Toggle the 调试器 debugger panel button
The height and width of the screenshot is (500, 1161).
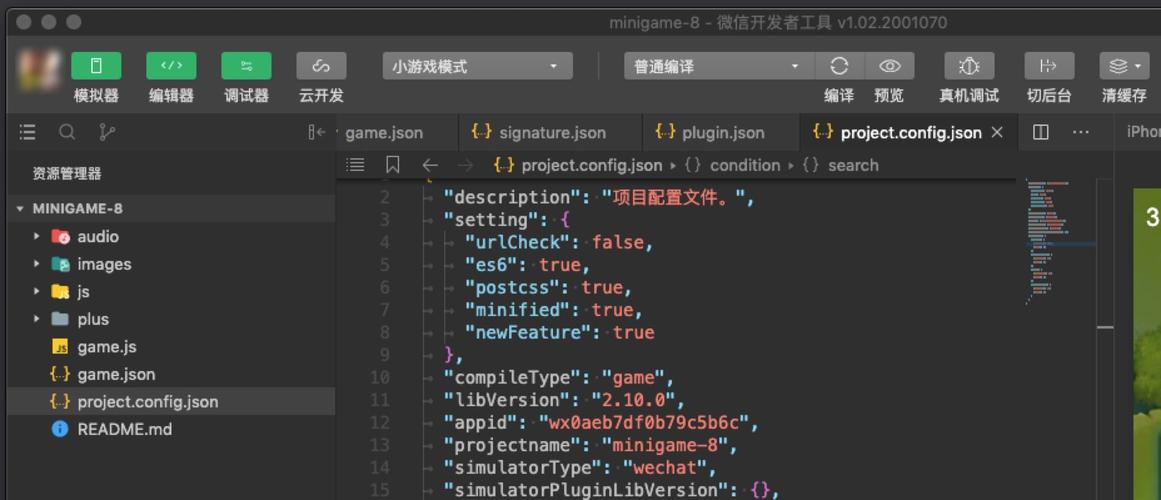(246, 66)
